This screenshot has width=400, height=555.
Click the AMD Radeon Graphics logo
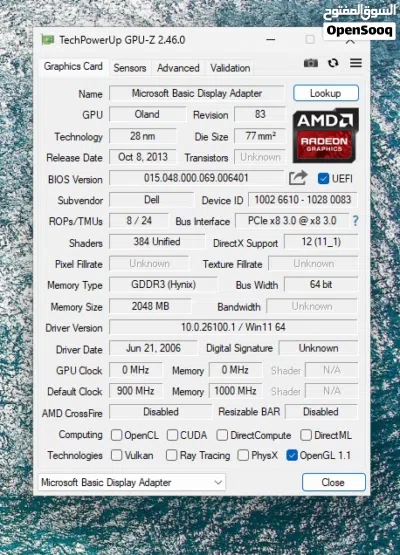coord(325,135)
